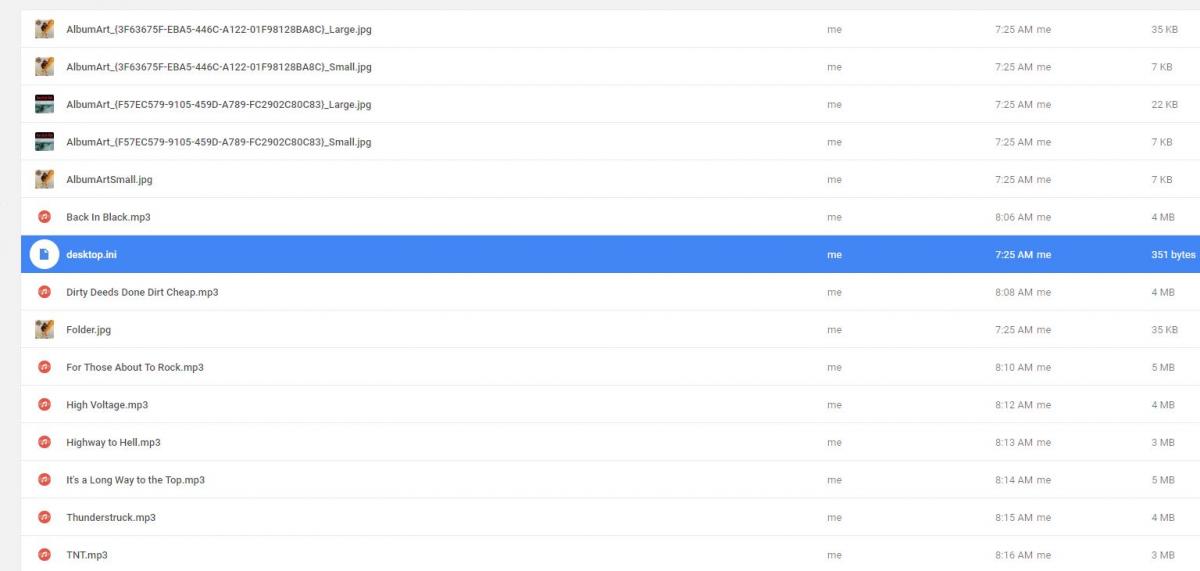
Task: Select file AlbumArt_{F57EC579-9105-459D-A789-FC2902C80C83}_Small.jpg
Action: coord(219,142)
